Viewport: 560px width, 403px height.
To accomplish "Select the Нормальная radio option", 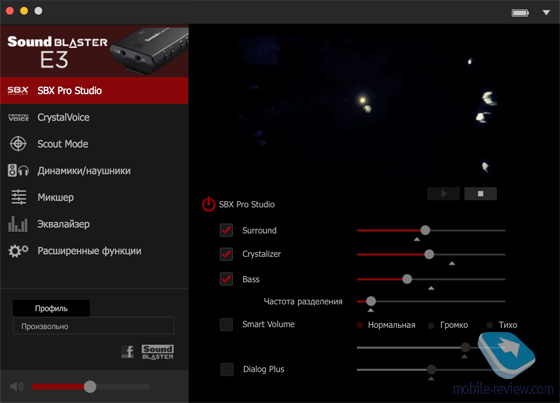I will pos(360,325).
